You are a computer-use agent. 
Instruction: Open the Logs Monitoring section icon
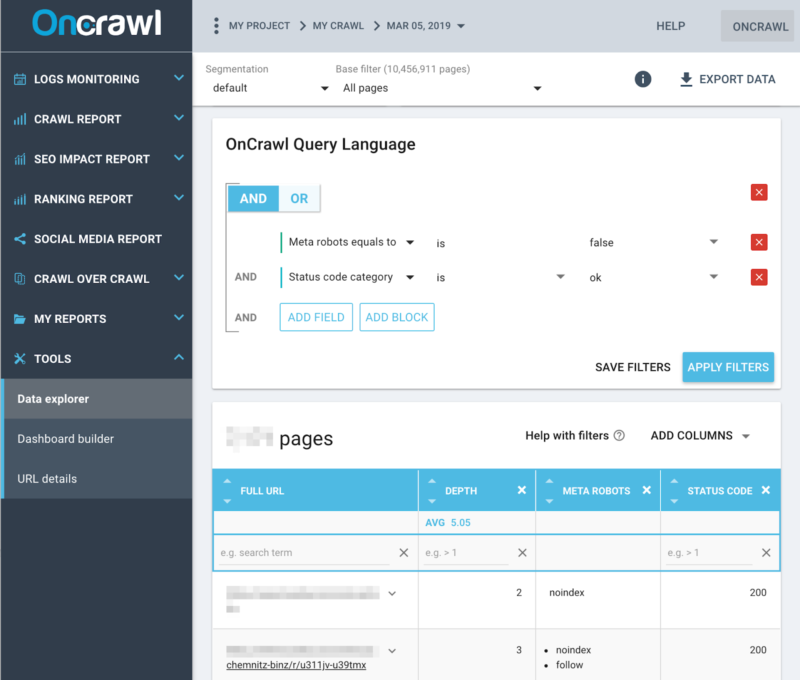click(x=20, y=79)
